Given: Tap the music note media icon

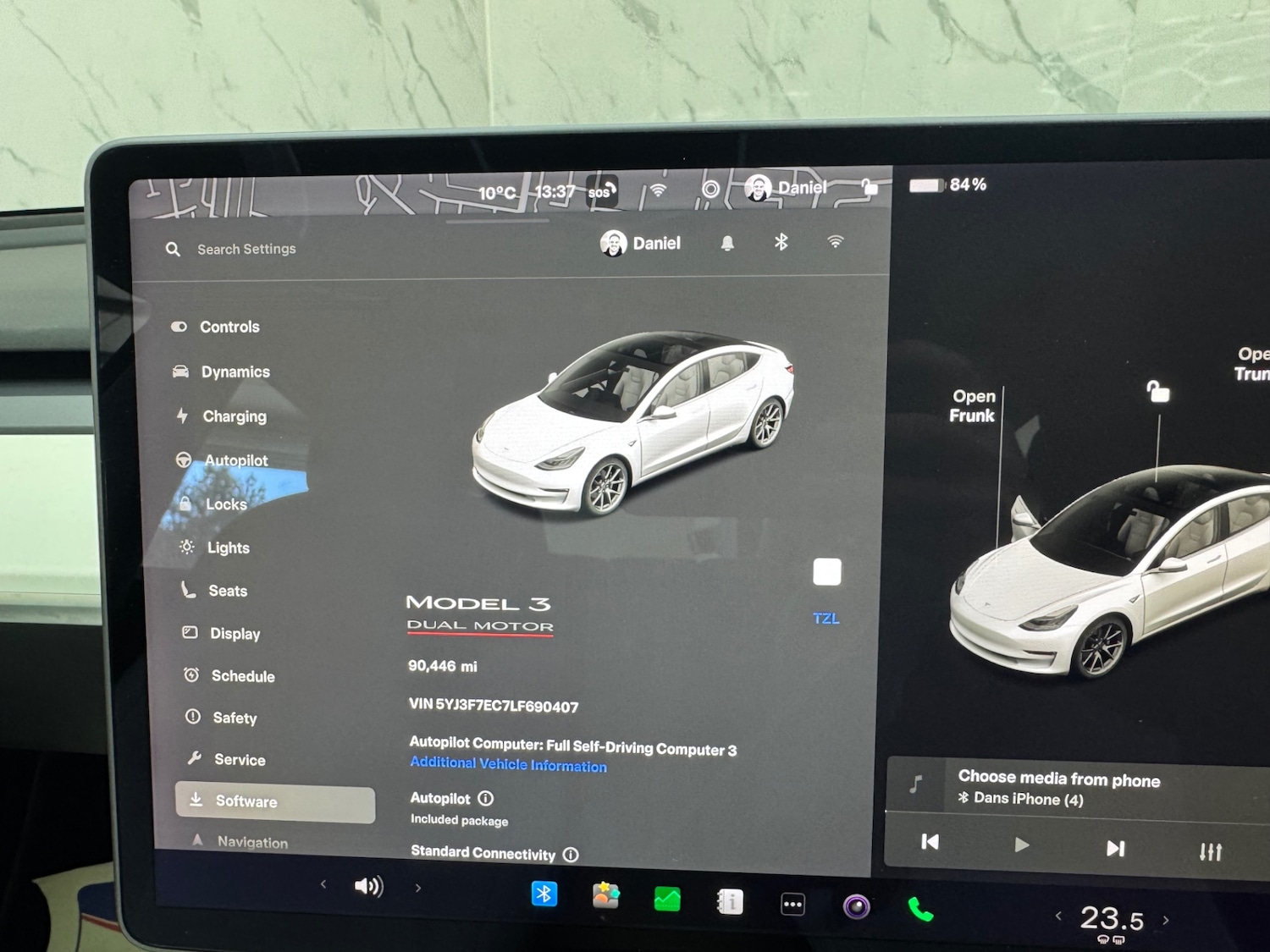Looking at the screenshot, I should click(915, 784).
